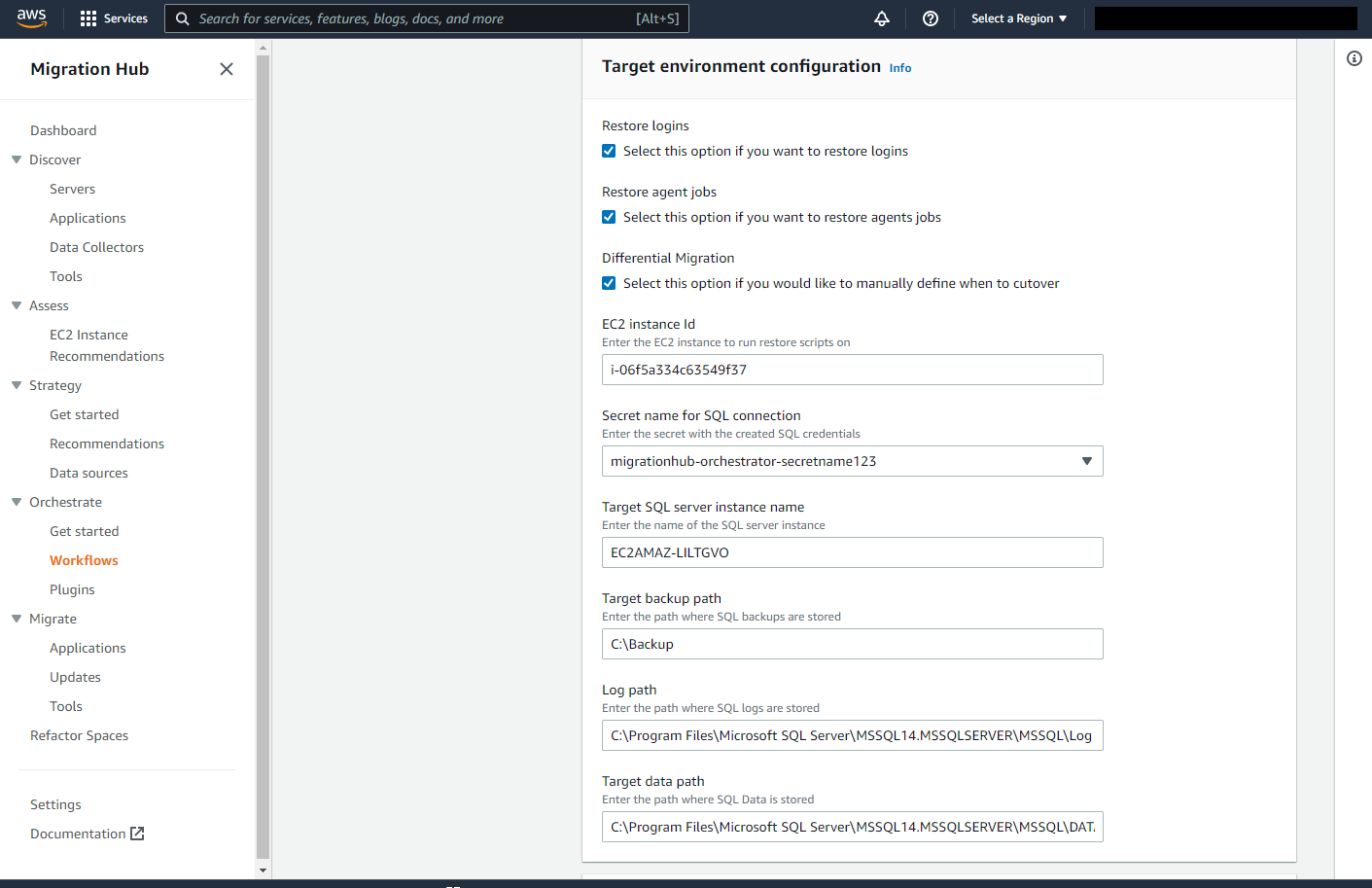Viewport: 1372px width, 888px height.
Task: Uncheck the Restore agent jobs checkbox
Action: point(609,217)
